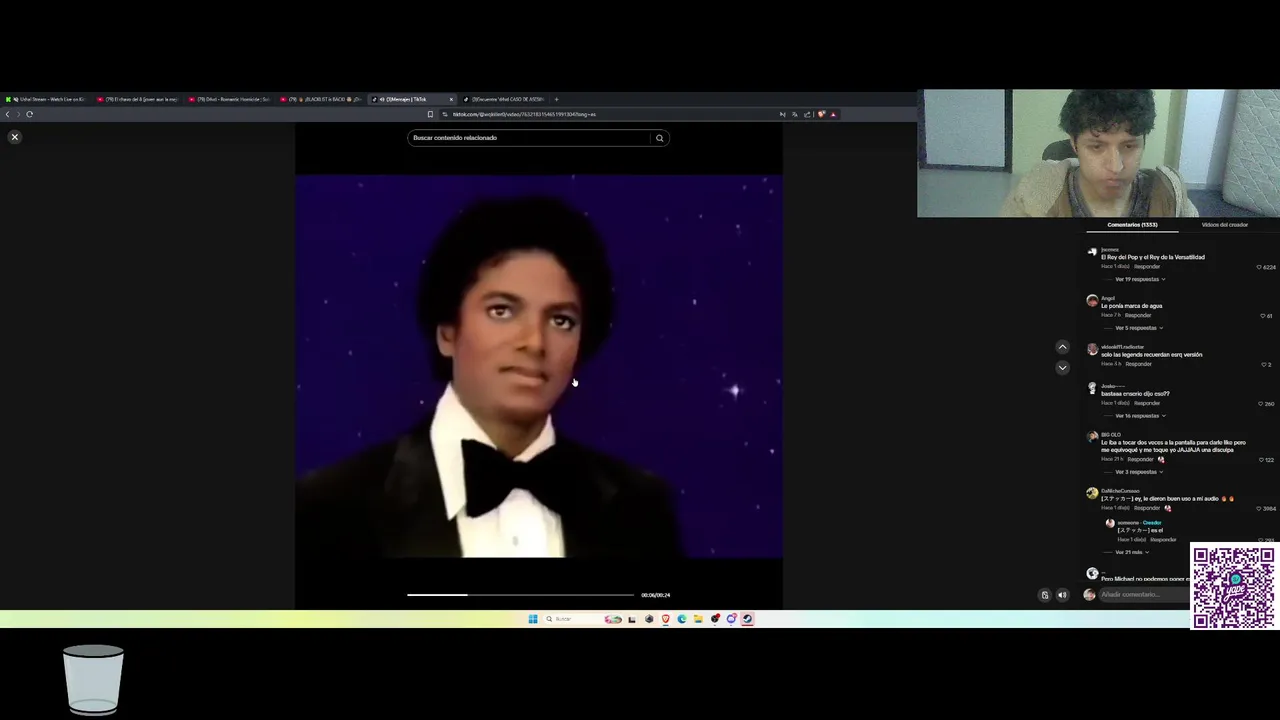Open avatar of 'El Rey del Pop' commenter
The image size is (1280, 720).
(x=1092, y=252)
